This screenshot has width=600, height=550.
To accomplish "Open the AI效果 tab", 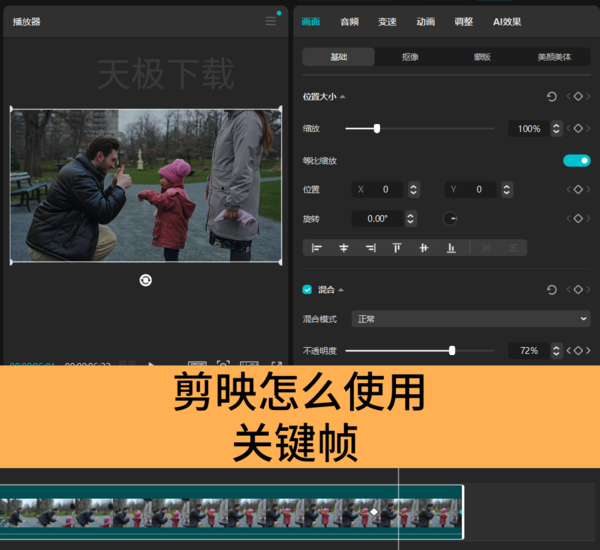I will (x=507, y=22).
